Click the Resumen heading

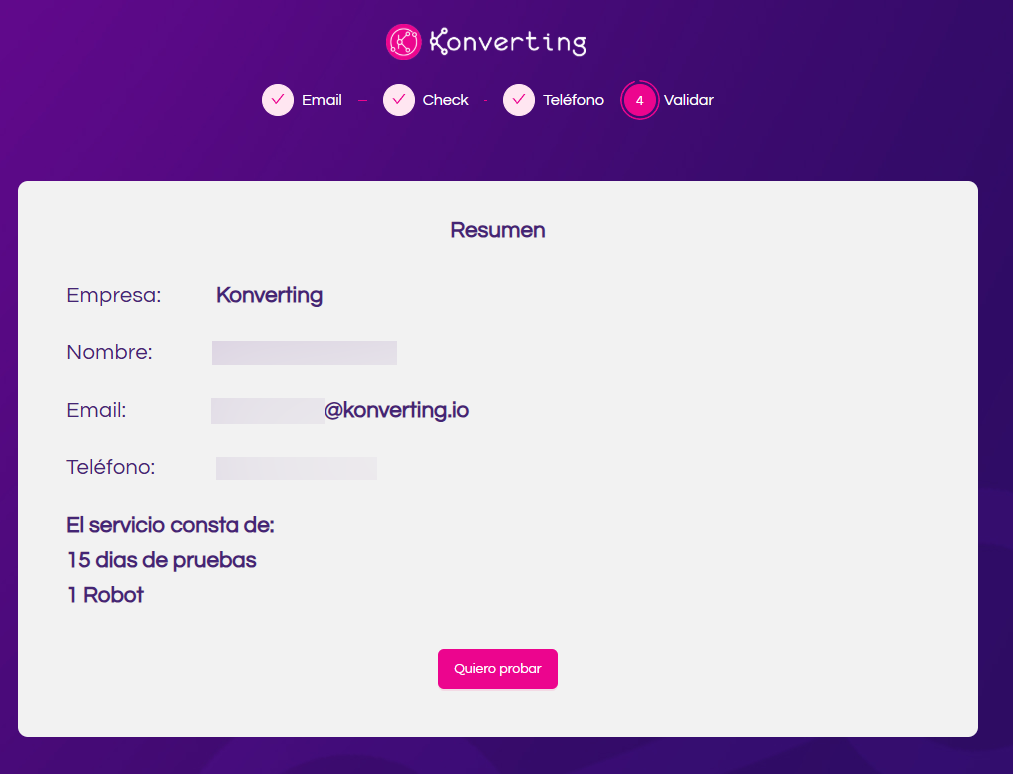pyautogui.click(x=497, y=230)
